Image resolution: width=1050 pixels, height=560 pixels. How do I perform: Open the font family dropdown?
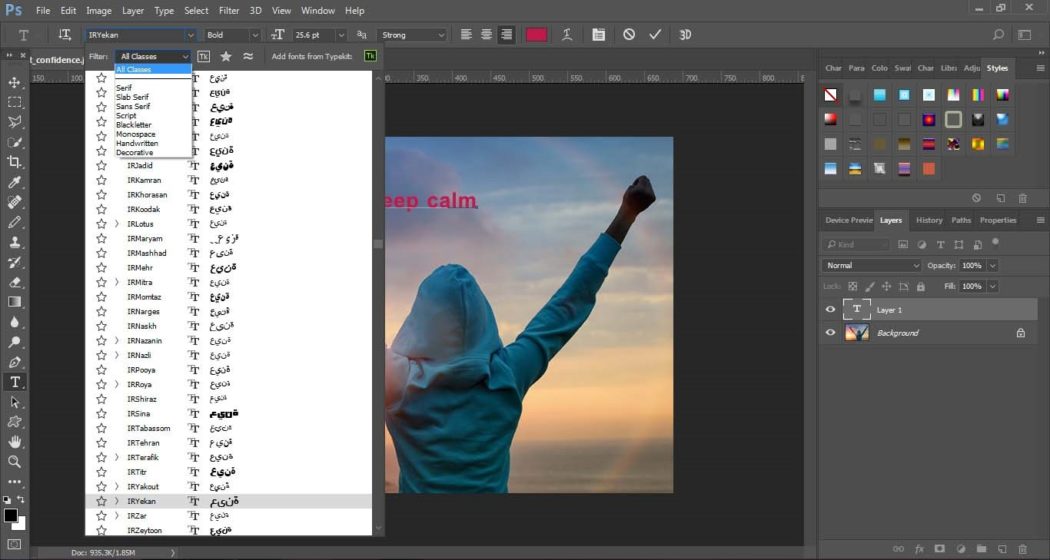[x=190, y=35]
